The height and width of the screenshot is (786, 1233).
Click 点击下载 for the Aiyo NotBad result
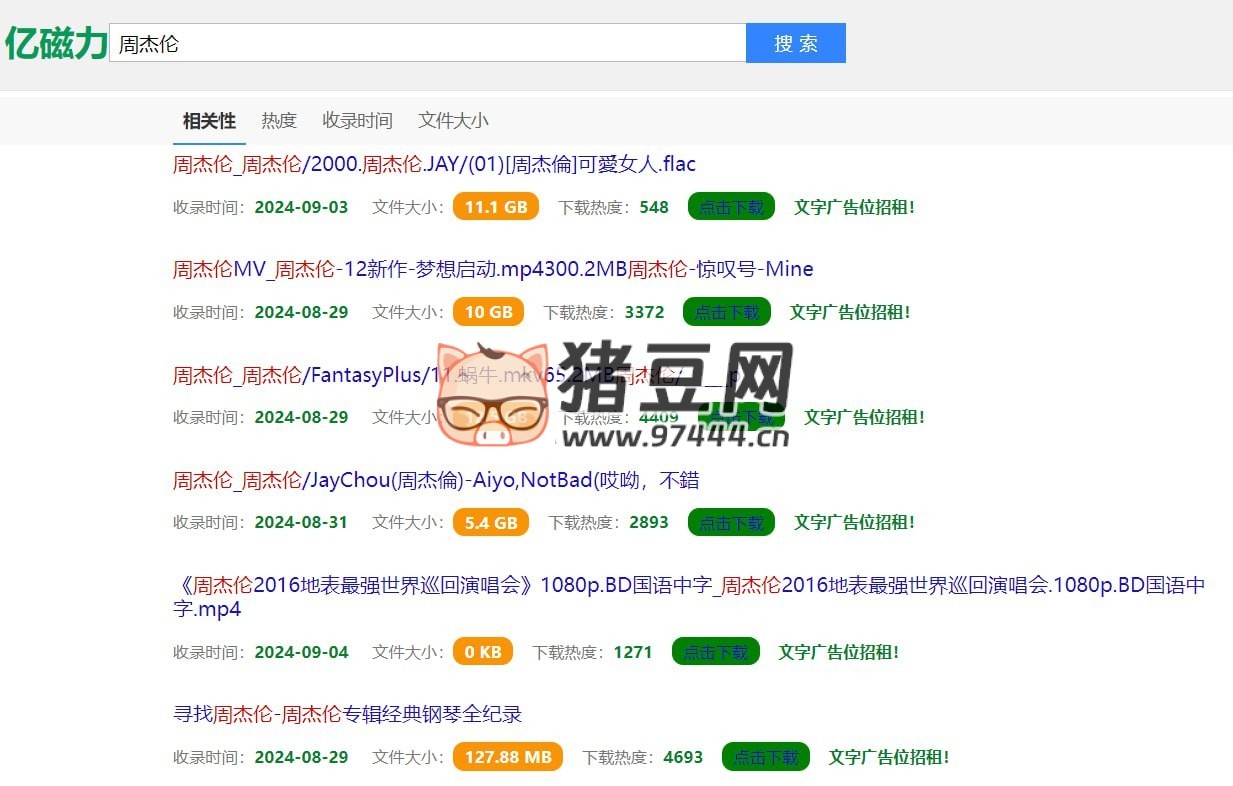tap(731, 521)
